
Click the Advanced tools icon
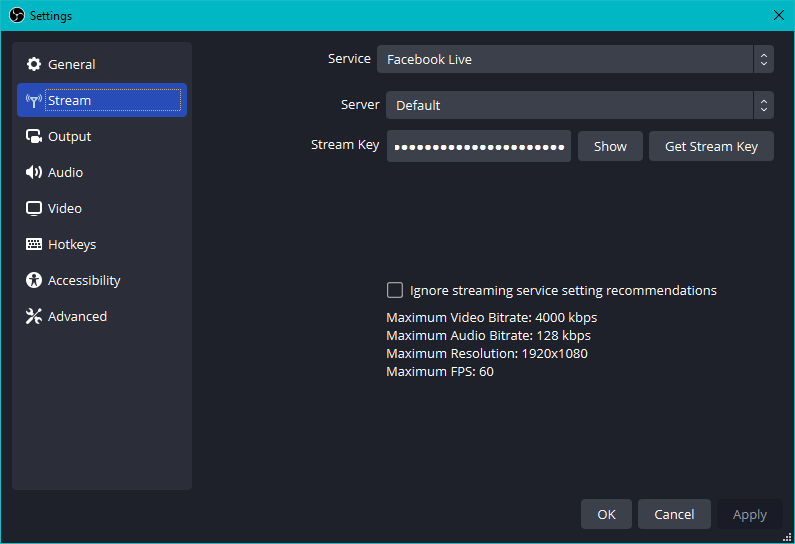[34, 316]
